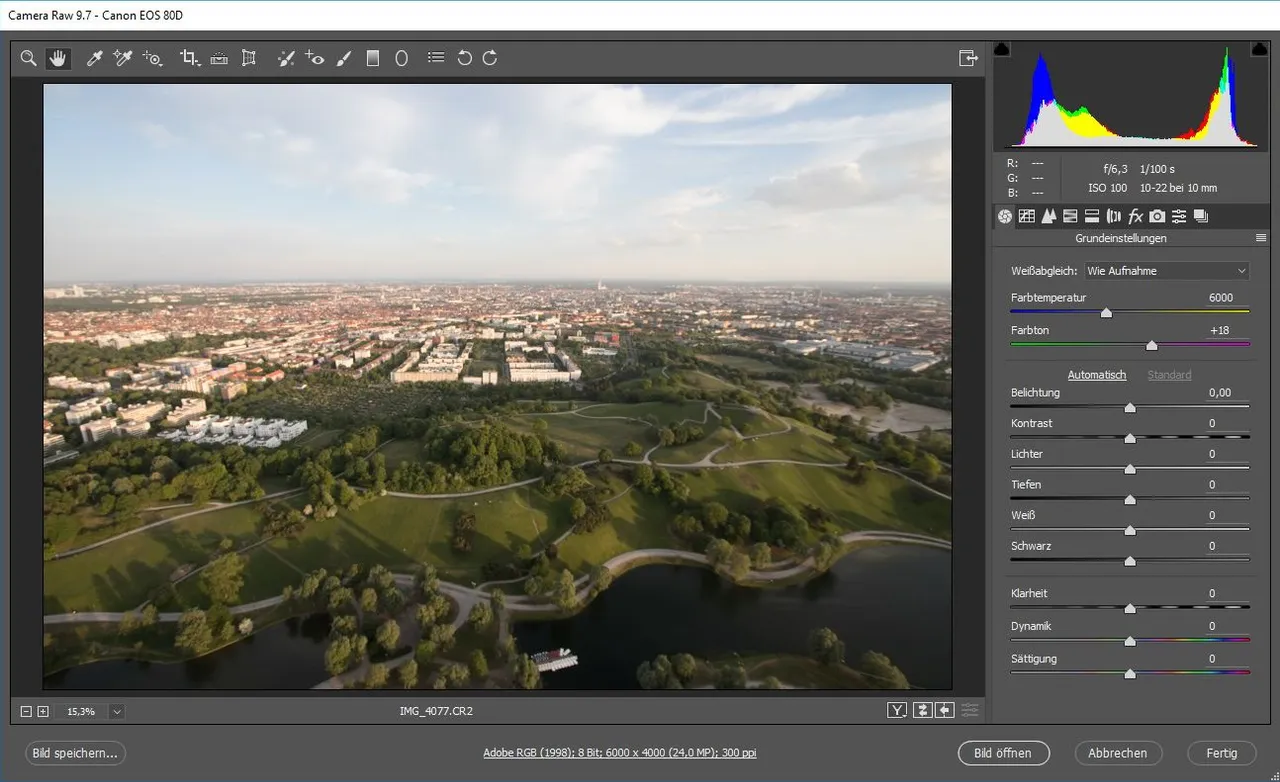Screen dimensions: 1280x782
Task: Toggle full screen mode icon
Action: [x=968, y=58]
